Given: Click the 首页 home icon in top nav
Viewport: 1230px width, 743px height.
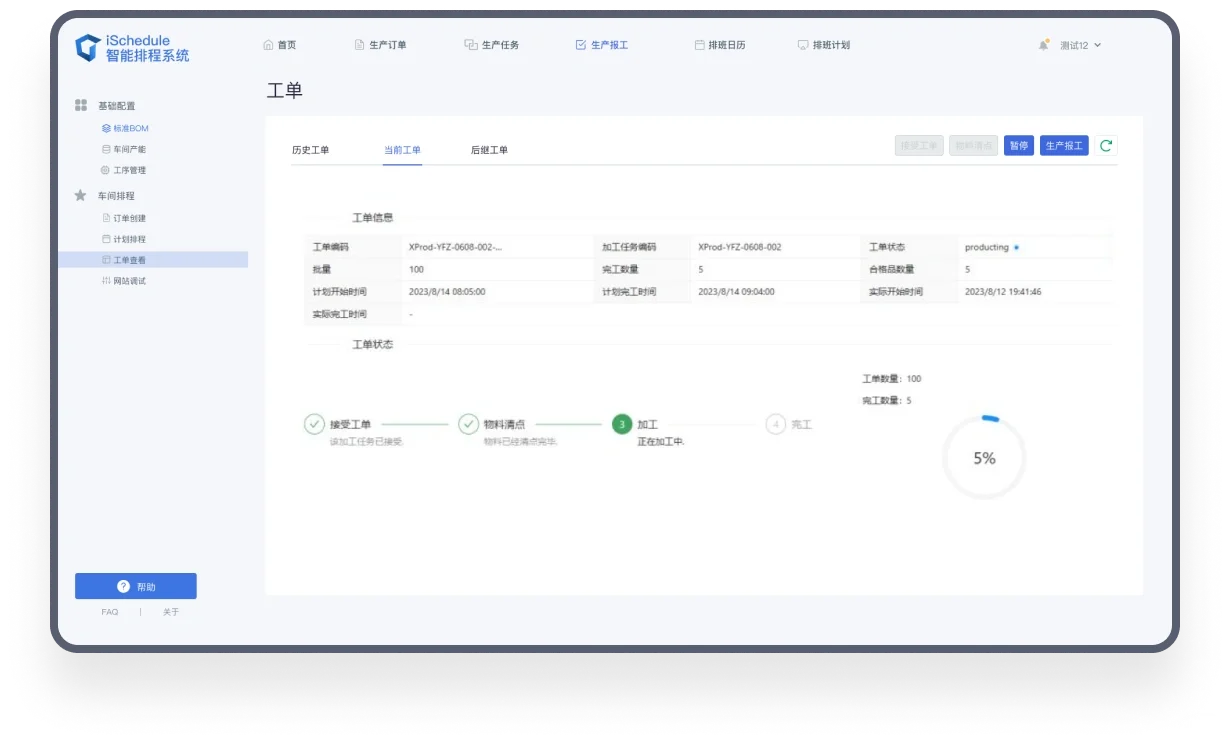Looking at the screenshot, I should click(267, 44).
